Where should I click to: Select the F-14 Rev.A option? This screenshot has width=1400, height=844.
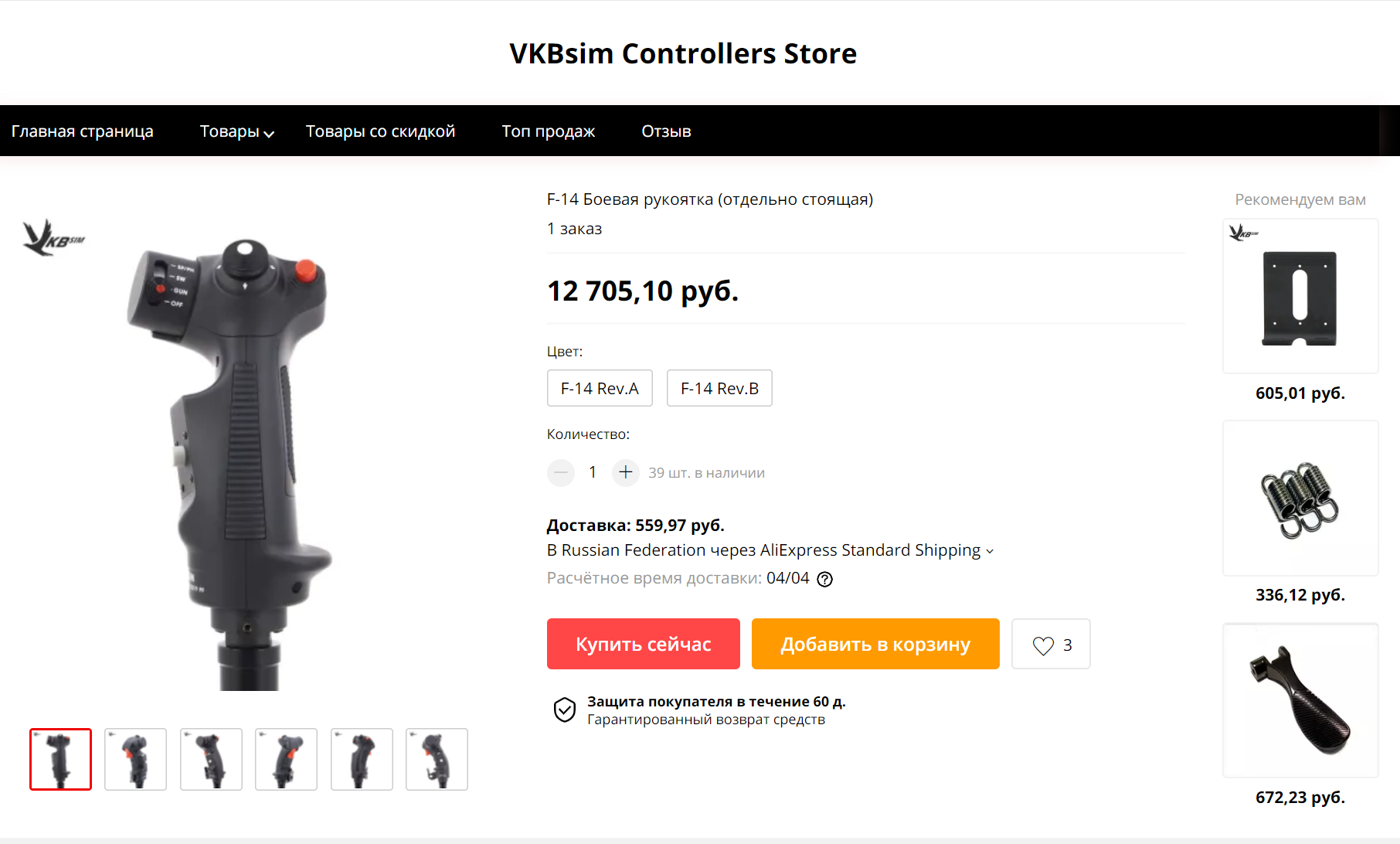pyautogui.click(x=600, y=388)
